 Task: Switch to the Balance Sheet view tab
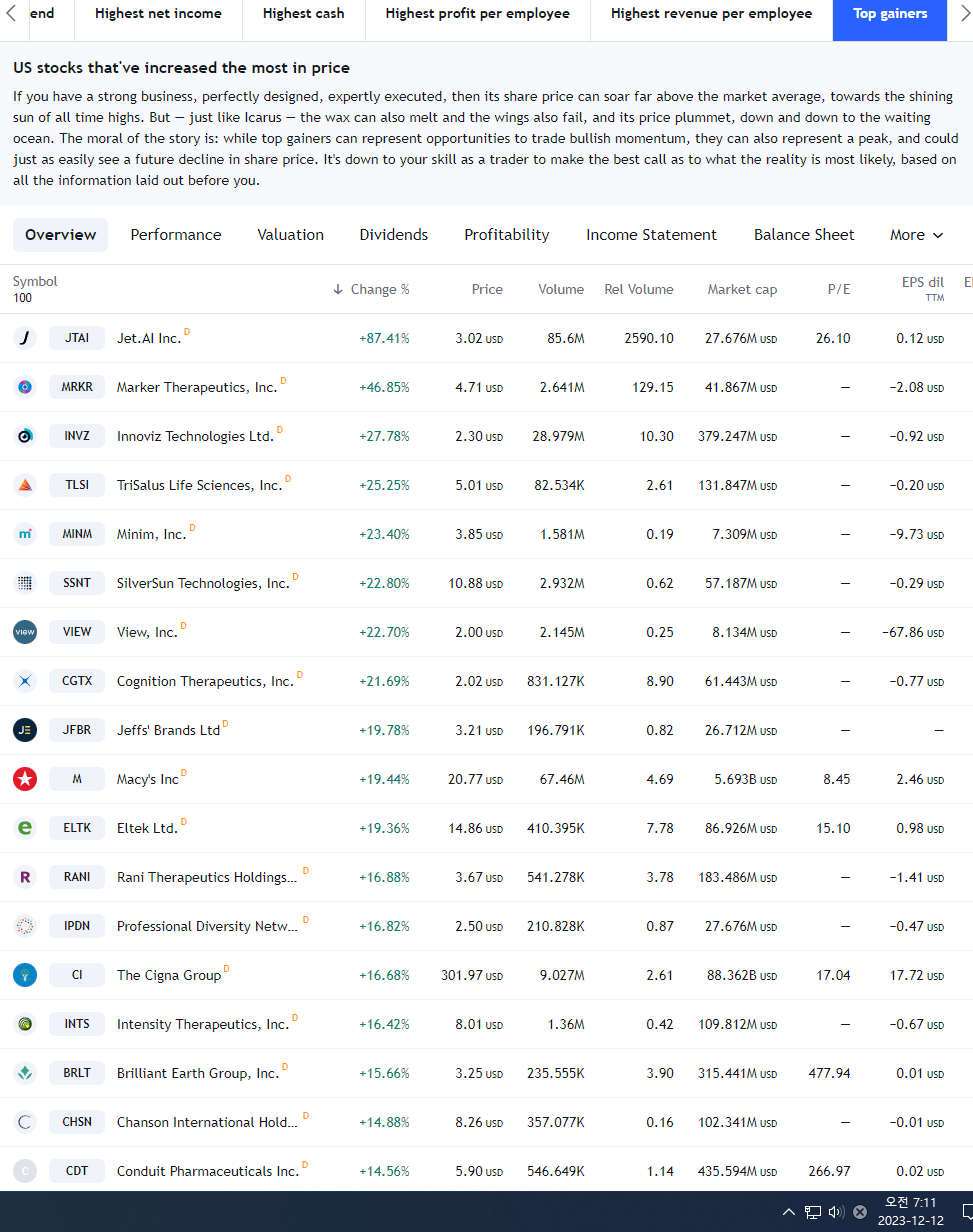point(804,235)
